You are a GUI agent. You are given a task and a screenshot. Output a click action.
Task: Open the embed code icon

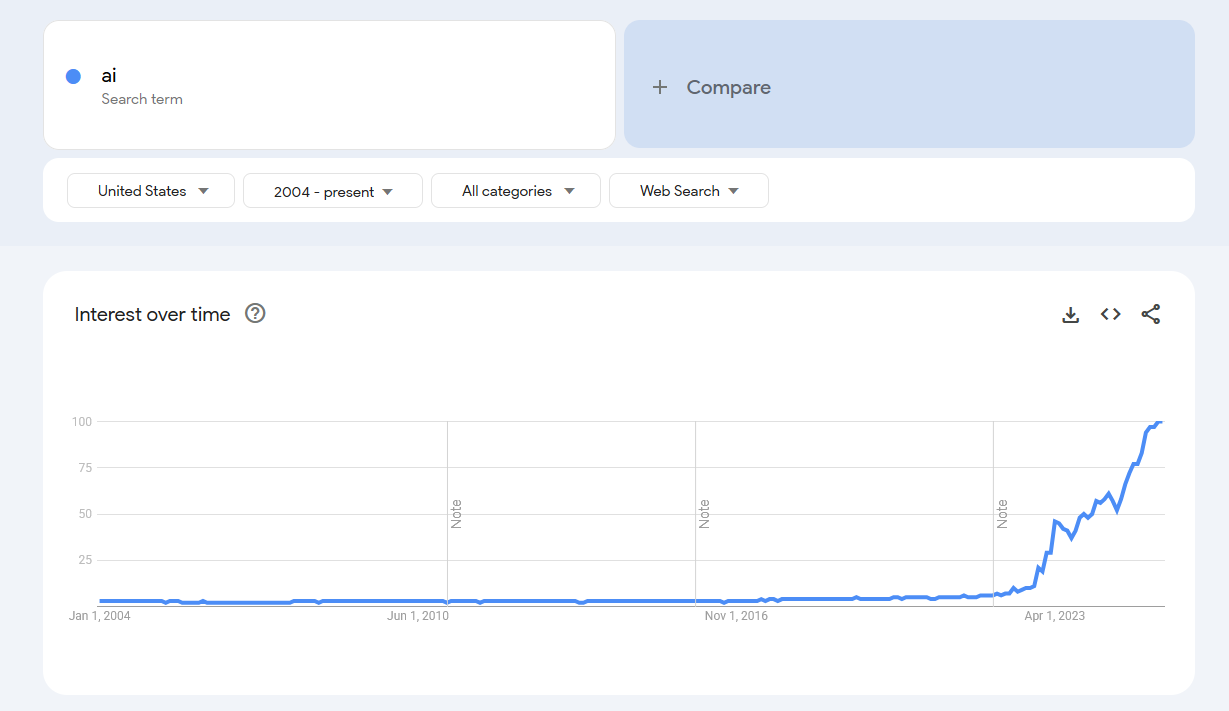click(x=1110, y=314)
